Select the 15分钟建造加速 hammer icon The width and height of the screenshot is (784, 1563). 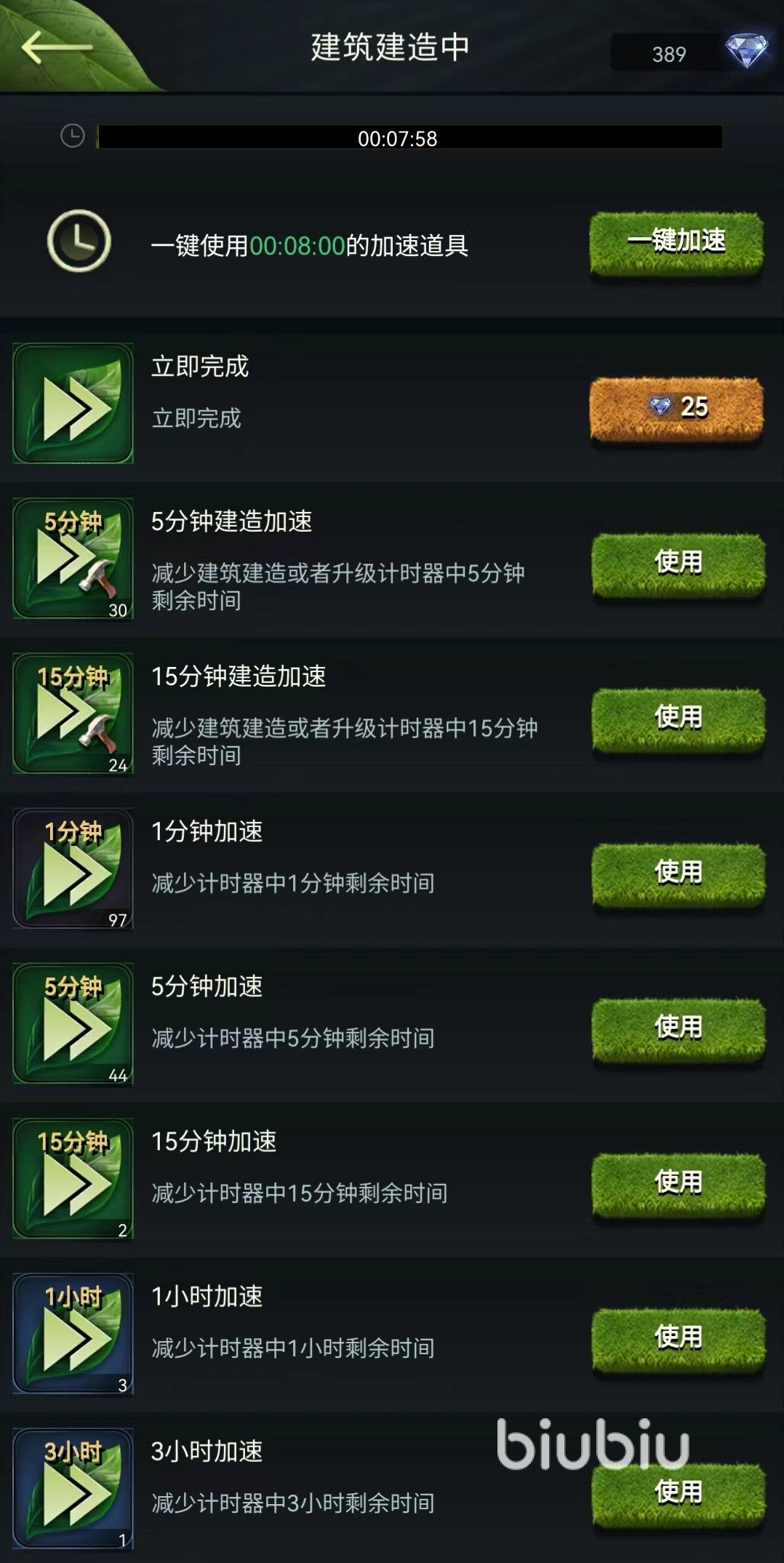click(x=73, y=713)
